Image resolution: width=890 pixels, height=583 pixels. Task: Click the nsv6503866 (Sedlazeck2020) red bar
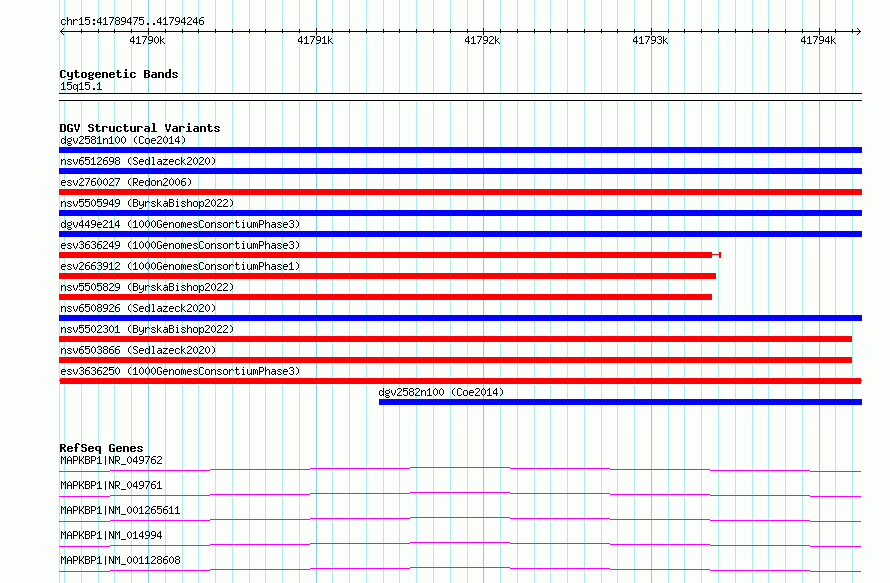(x=455, y=360)
